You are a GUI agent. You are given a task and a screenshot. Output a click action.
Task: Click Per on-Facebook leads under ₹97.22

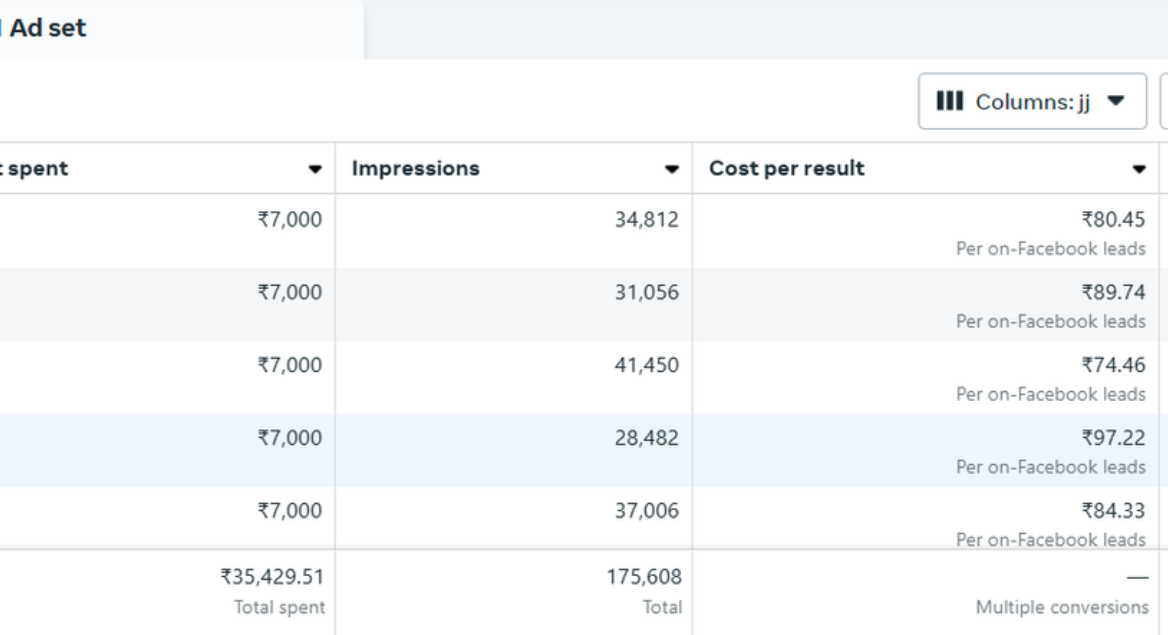click(x=1051, y=467)
